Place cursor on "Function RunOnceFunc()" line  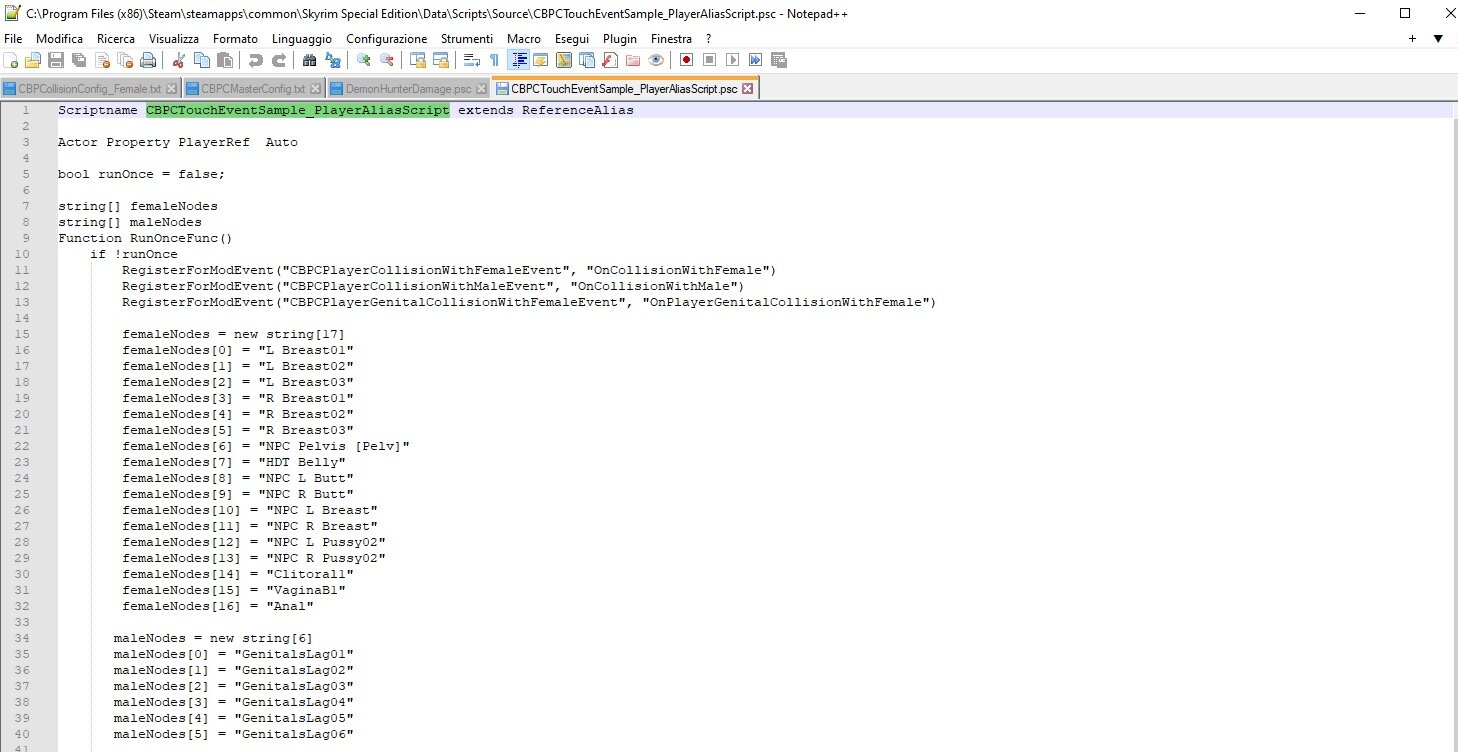145,238
